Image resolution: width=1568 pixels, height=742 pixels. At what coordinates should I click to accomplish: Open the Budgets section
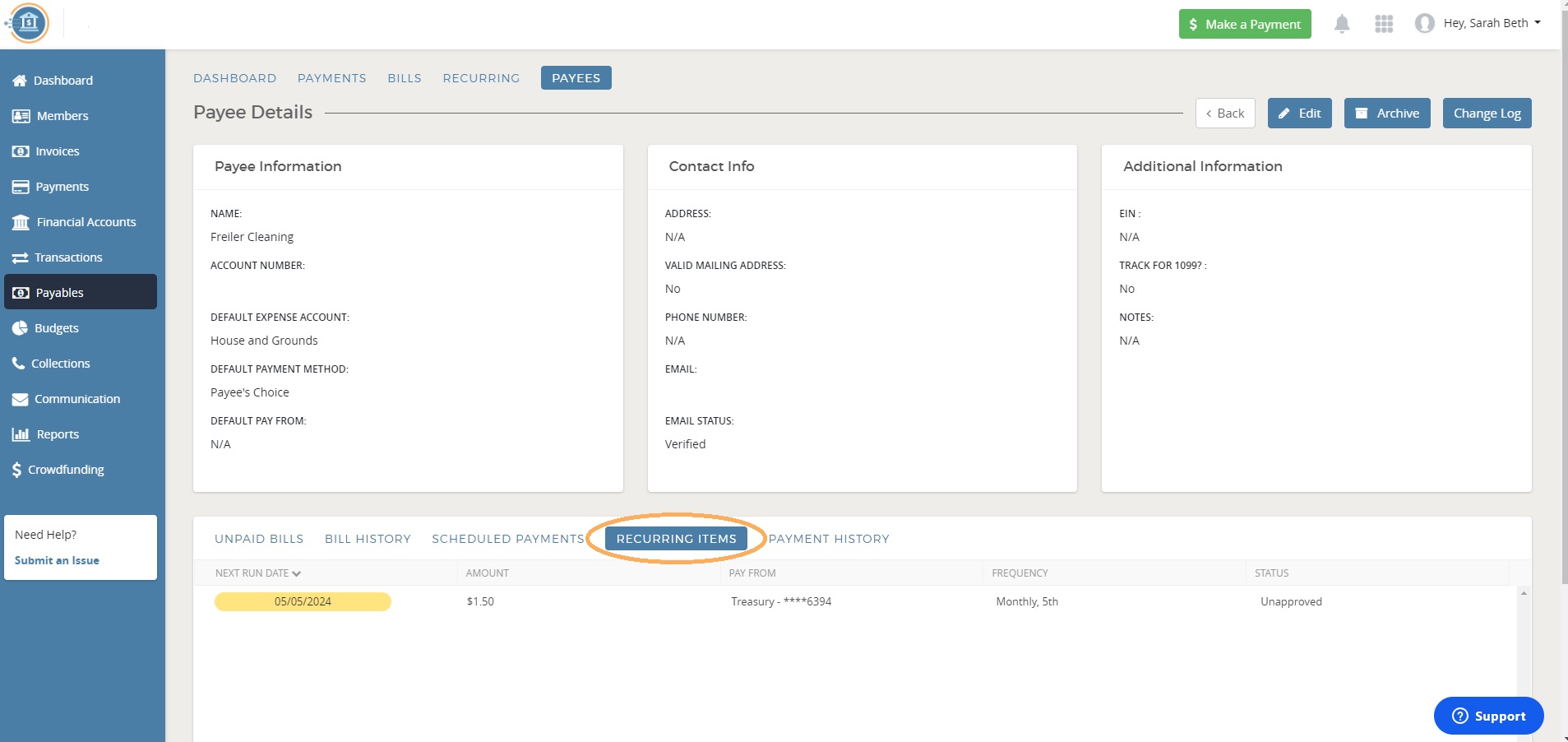(x=56, y=327)
